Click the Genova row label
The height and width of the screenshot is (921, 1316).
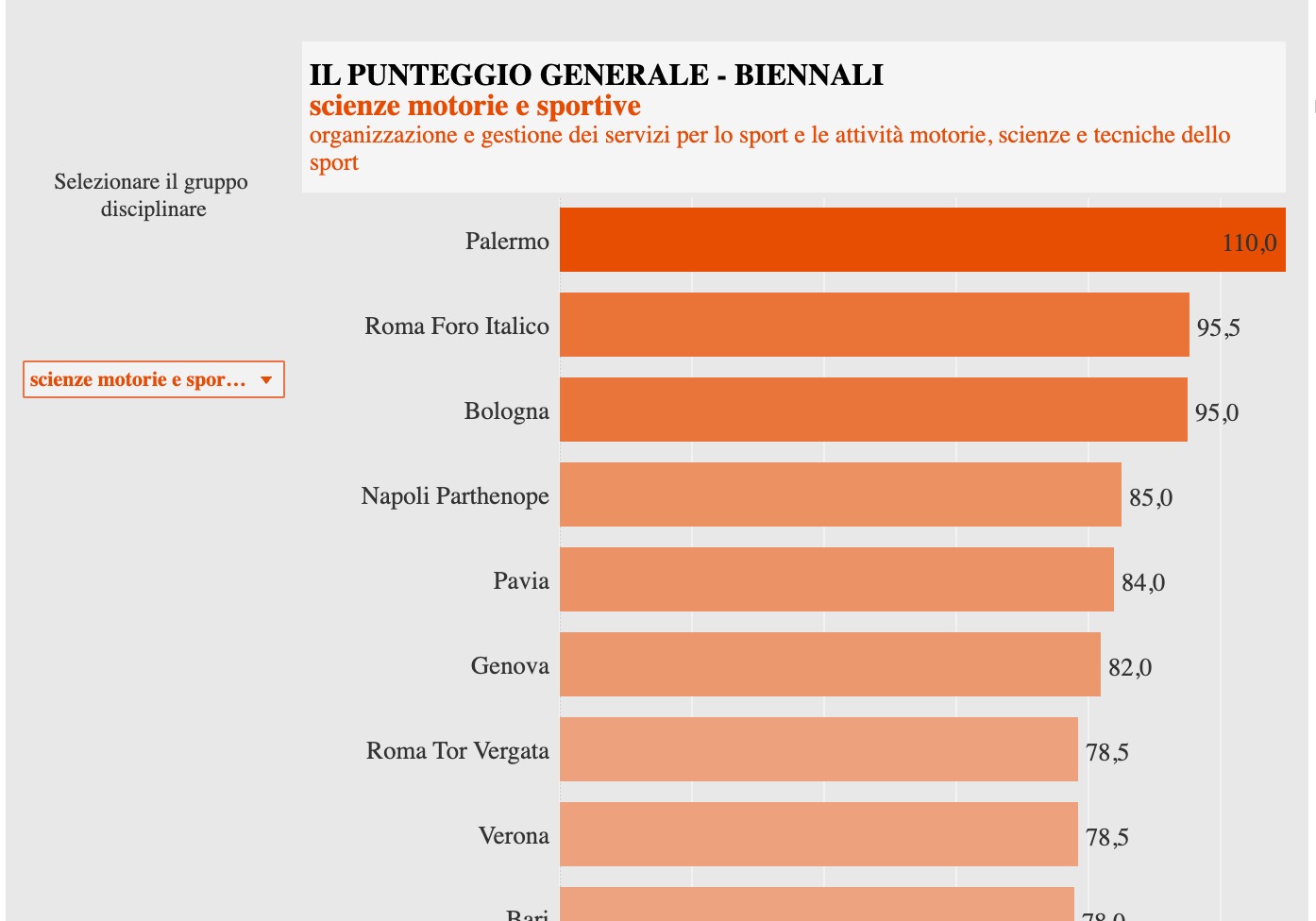pos(510,666)
